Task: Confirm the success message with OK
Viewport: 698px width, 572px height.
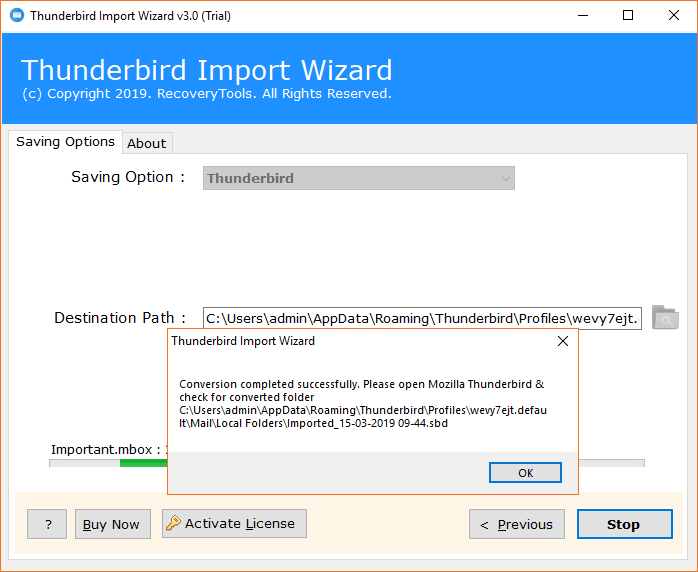Action: (x=525, y=472)
